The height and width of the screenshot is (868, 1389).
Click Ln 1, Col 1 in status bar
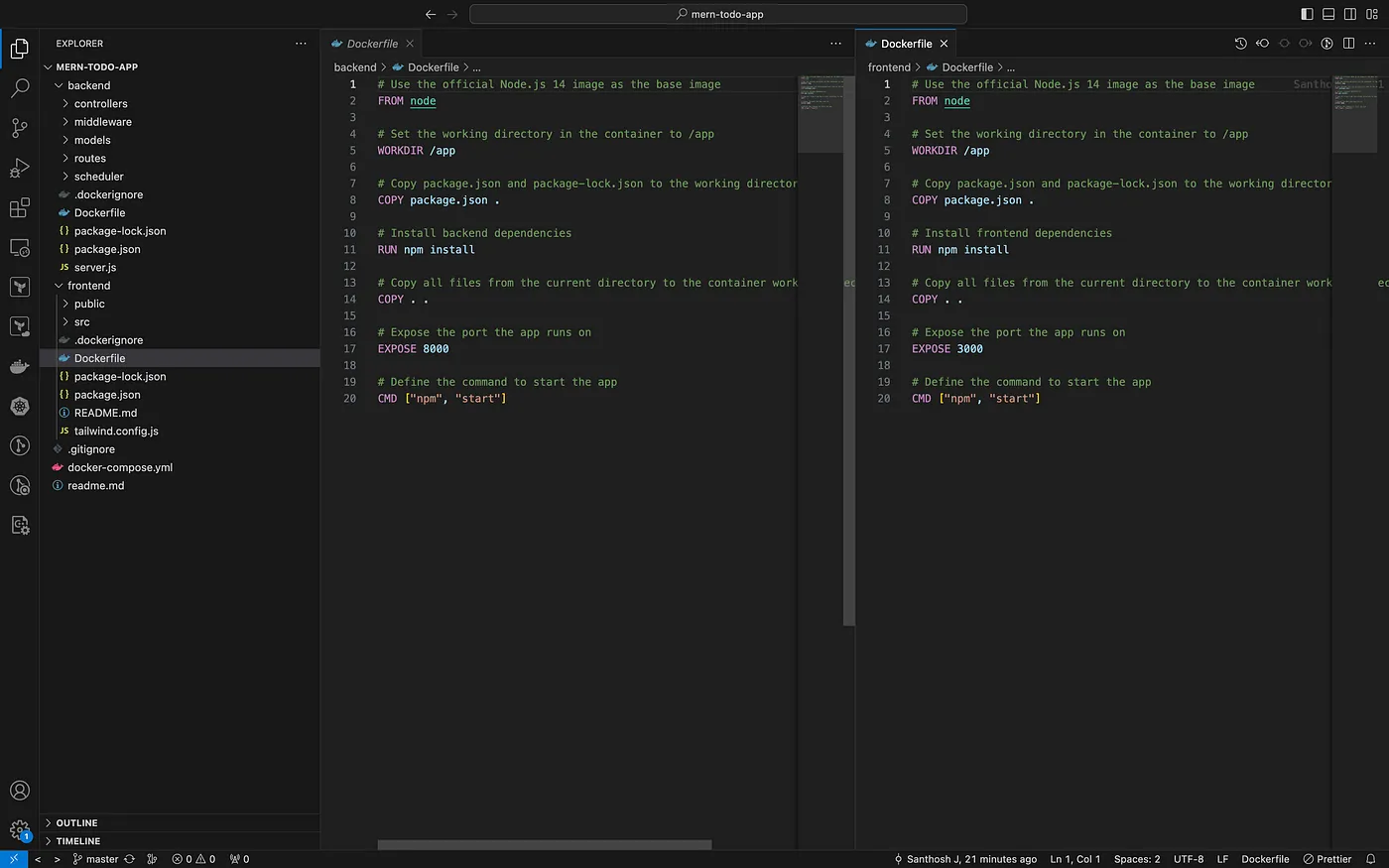point(1074,859)
